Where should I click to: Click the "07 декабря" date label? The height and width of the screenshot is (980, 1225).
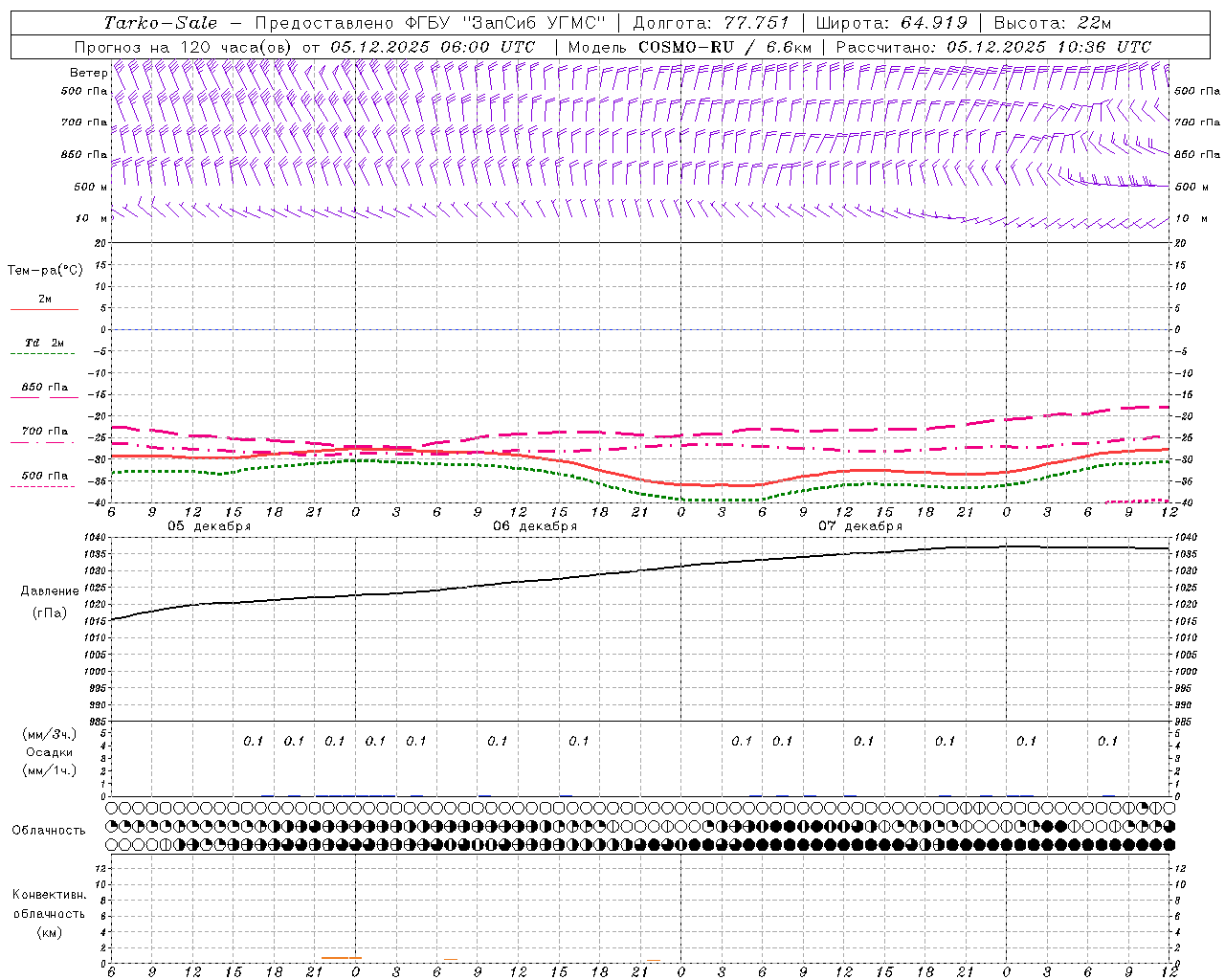pos(860,526)
